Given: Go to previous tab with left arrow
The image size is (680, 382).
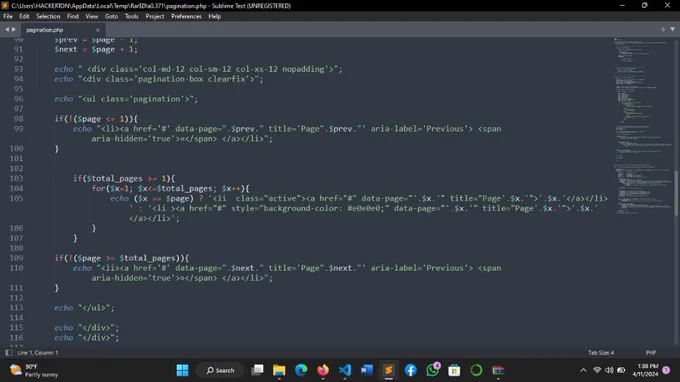Looking at the screenshot, I should (x=7, y=29).
